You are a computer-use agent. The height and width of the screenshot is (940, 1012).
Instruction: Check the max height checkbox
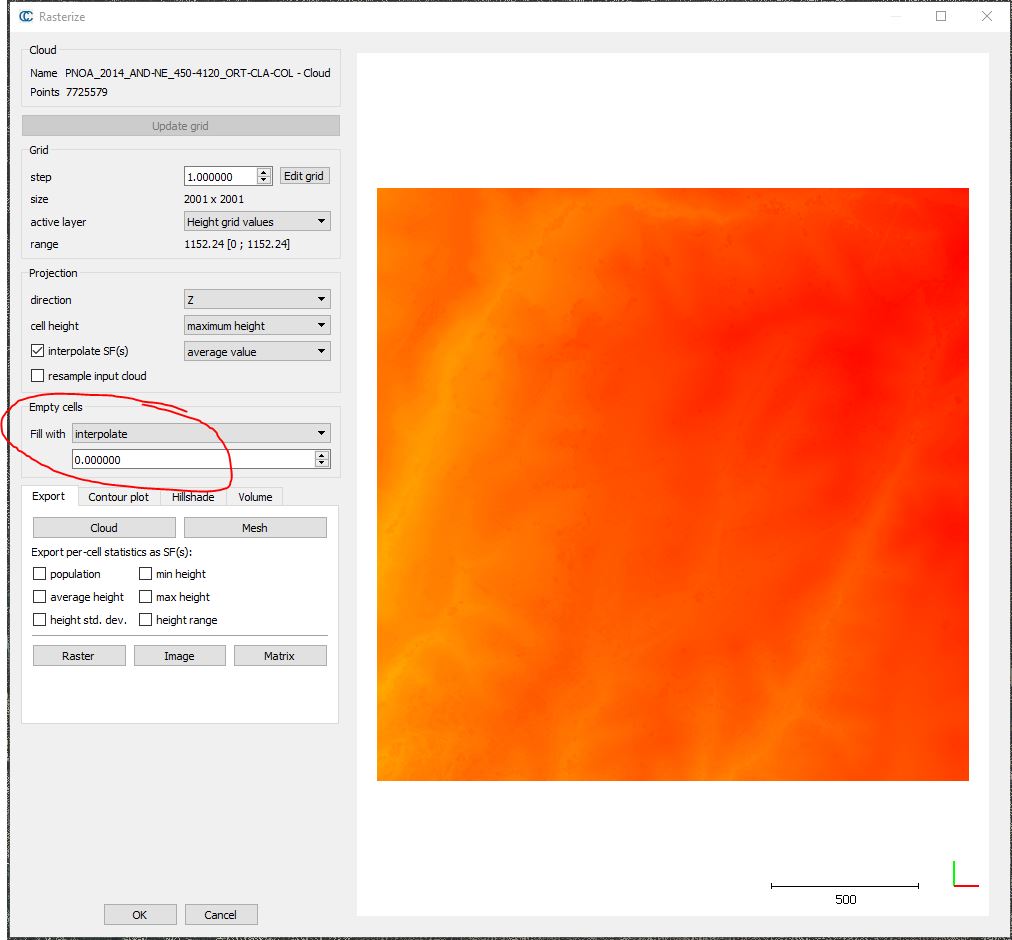(x=146, y=597)
